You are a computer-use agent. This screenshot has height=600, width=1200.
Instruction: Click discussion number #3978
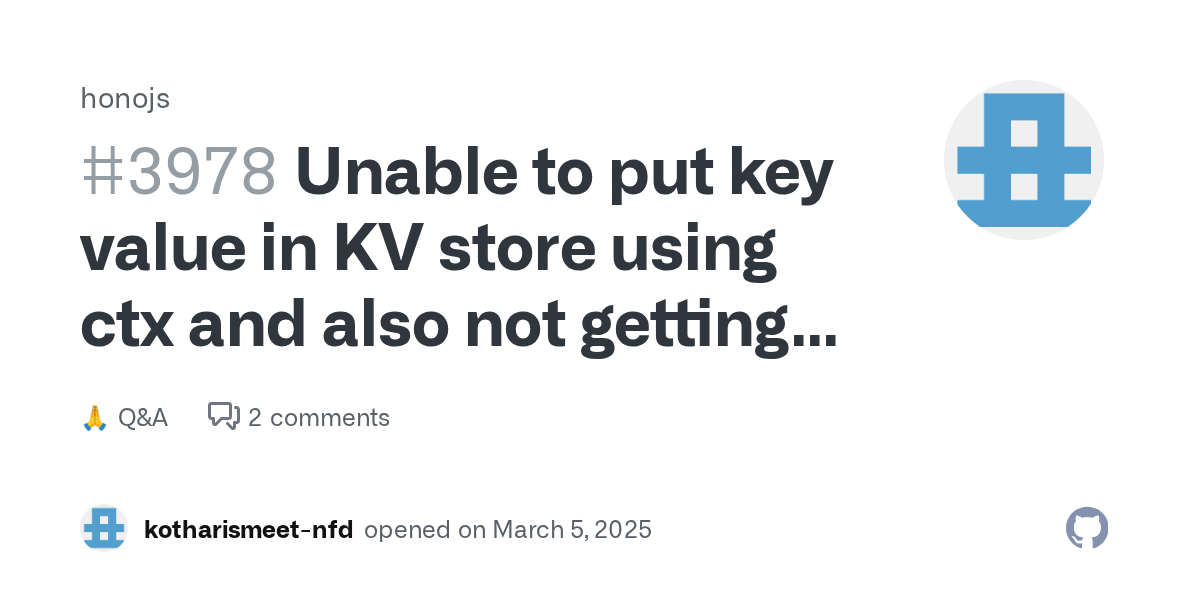click(178, 172)
